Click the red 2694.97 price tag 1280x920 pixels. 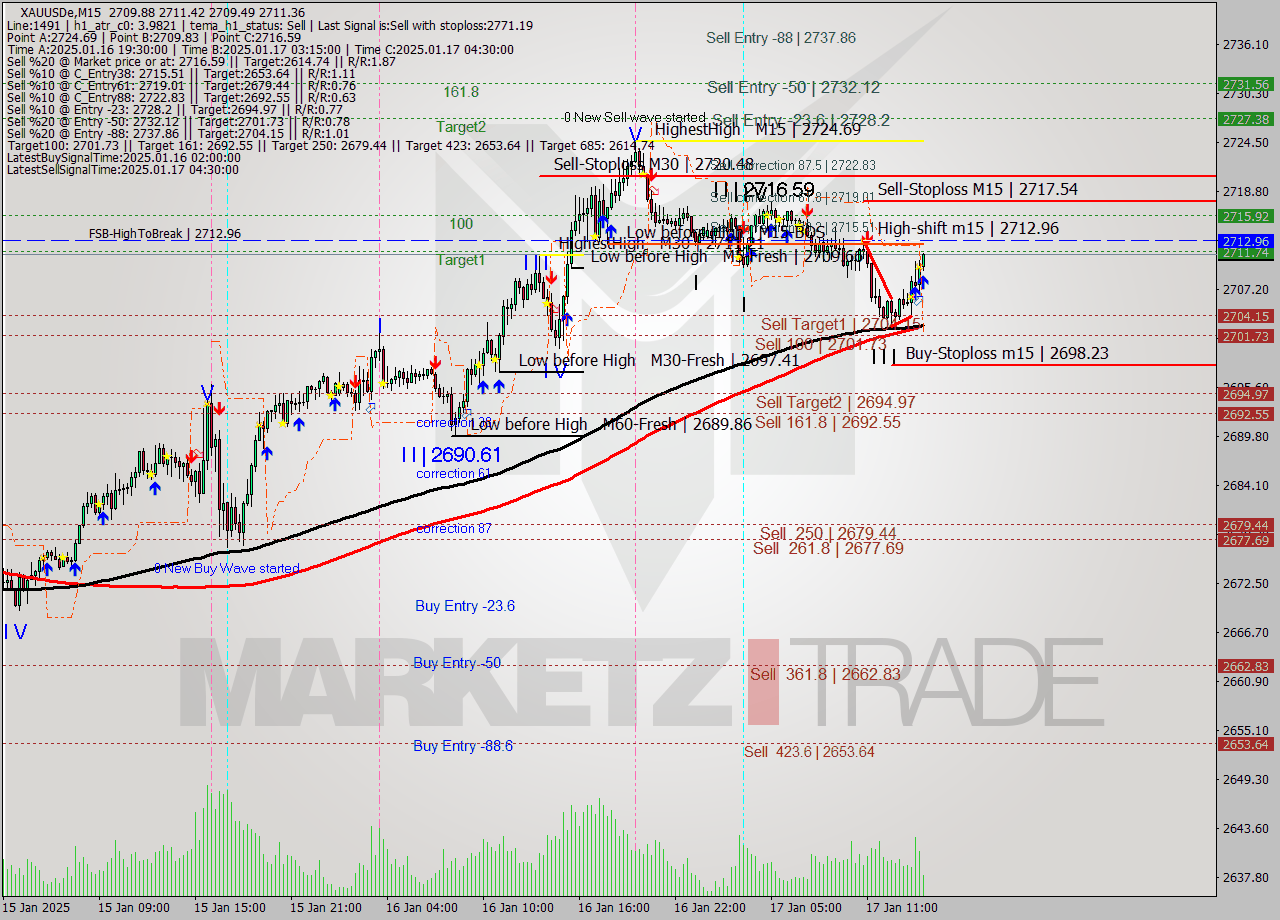tap(1245, 394)
